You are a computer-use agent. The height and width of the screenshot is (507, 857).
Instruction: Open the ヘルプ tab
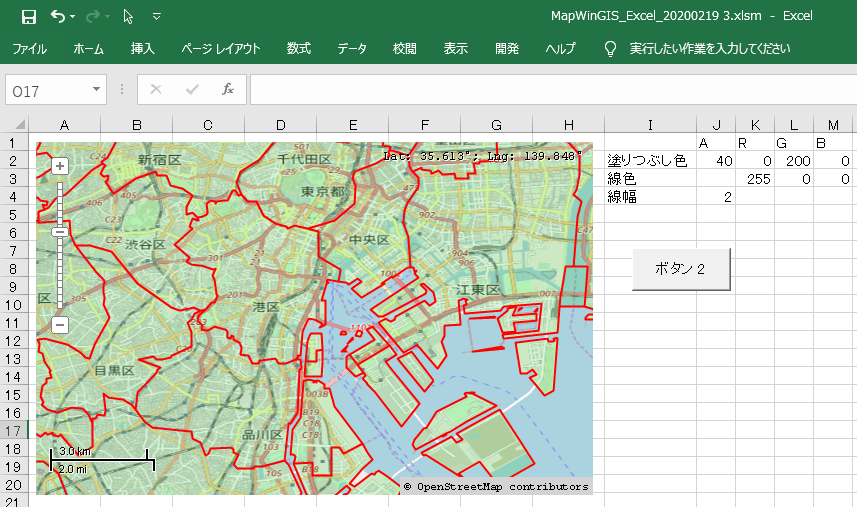[x=560, y=49]
